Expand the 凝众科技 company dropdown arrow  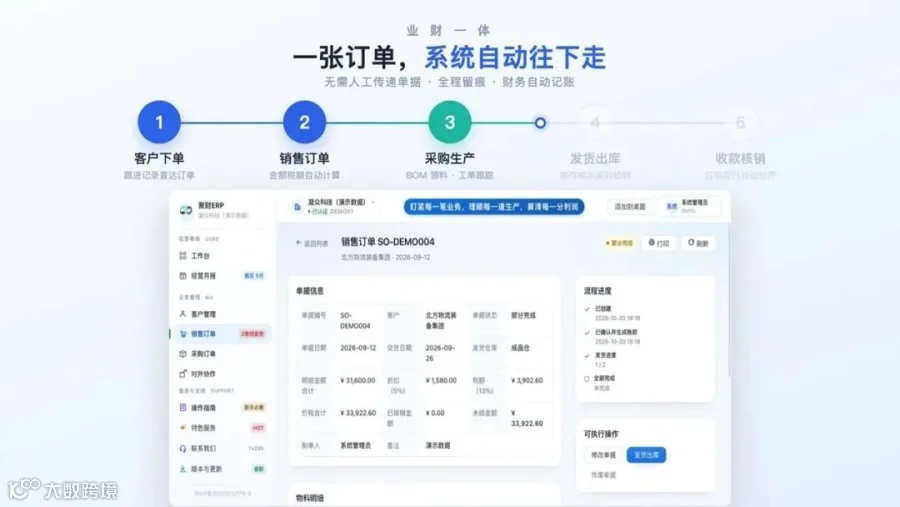tap(373, 202)
